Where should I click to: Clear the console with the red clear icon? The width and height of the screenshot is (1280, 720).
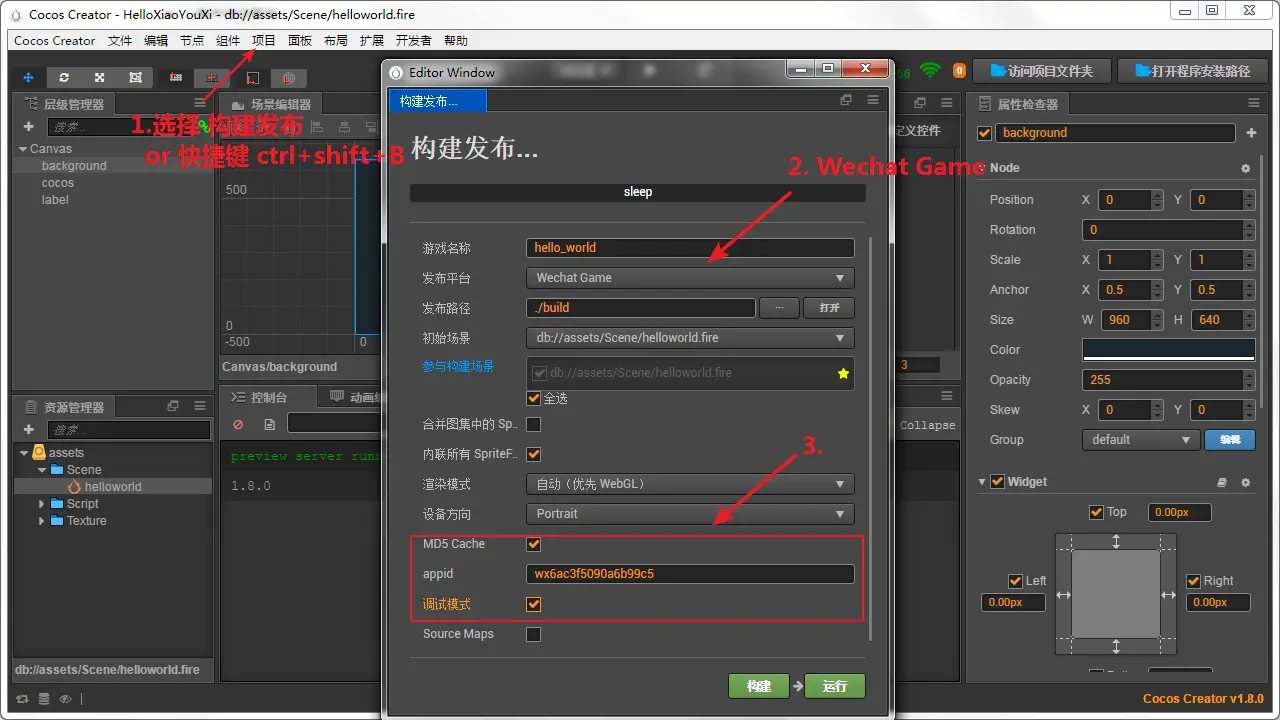238,424
